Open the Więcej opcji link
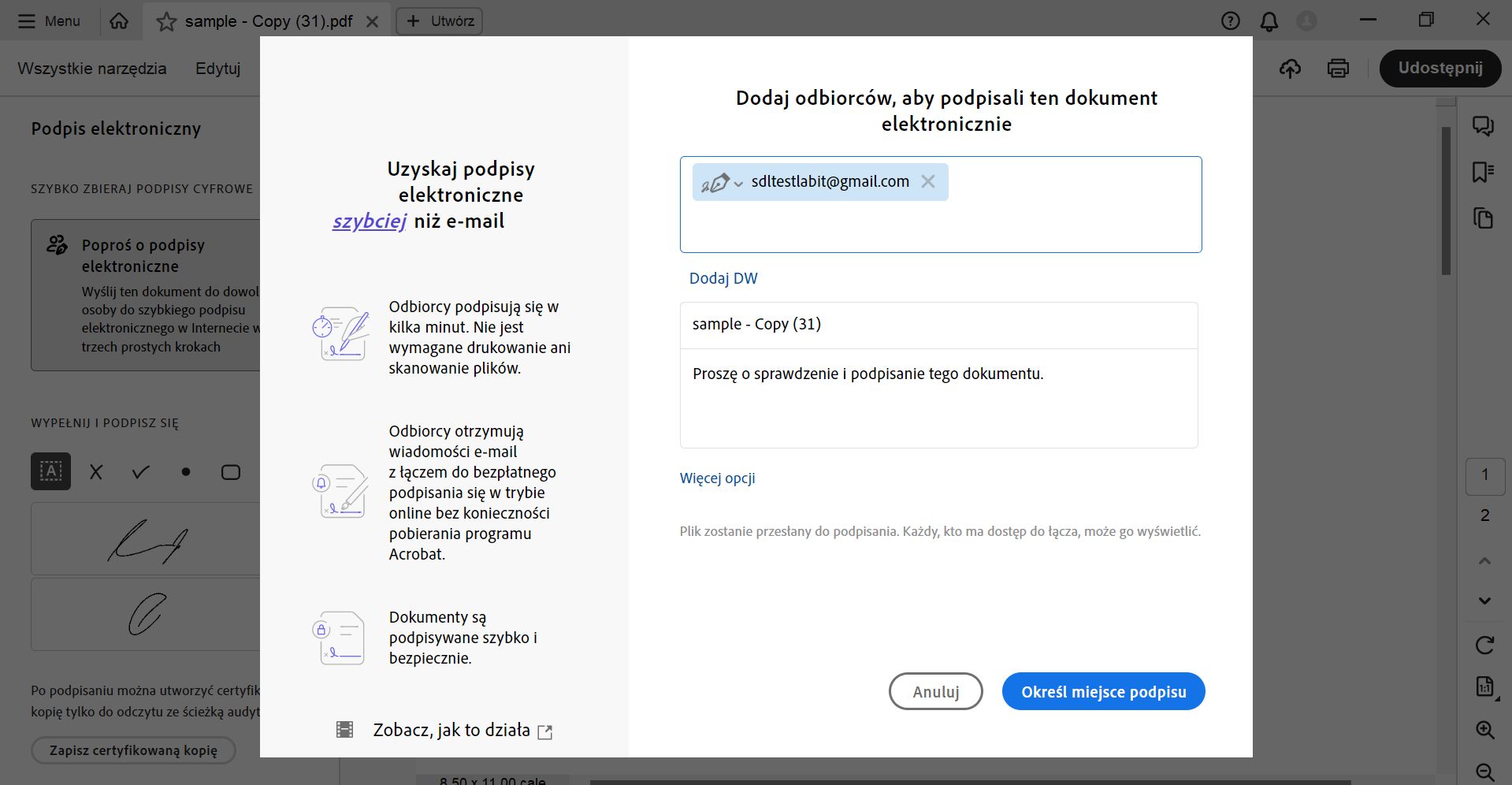Image resolution: width=1512 pixels, height=785 pixels. click(x=717, y=478)
